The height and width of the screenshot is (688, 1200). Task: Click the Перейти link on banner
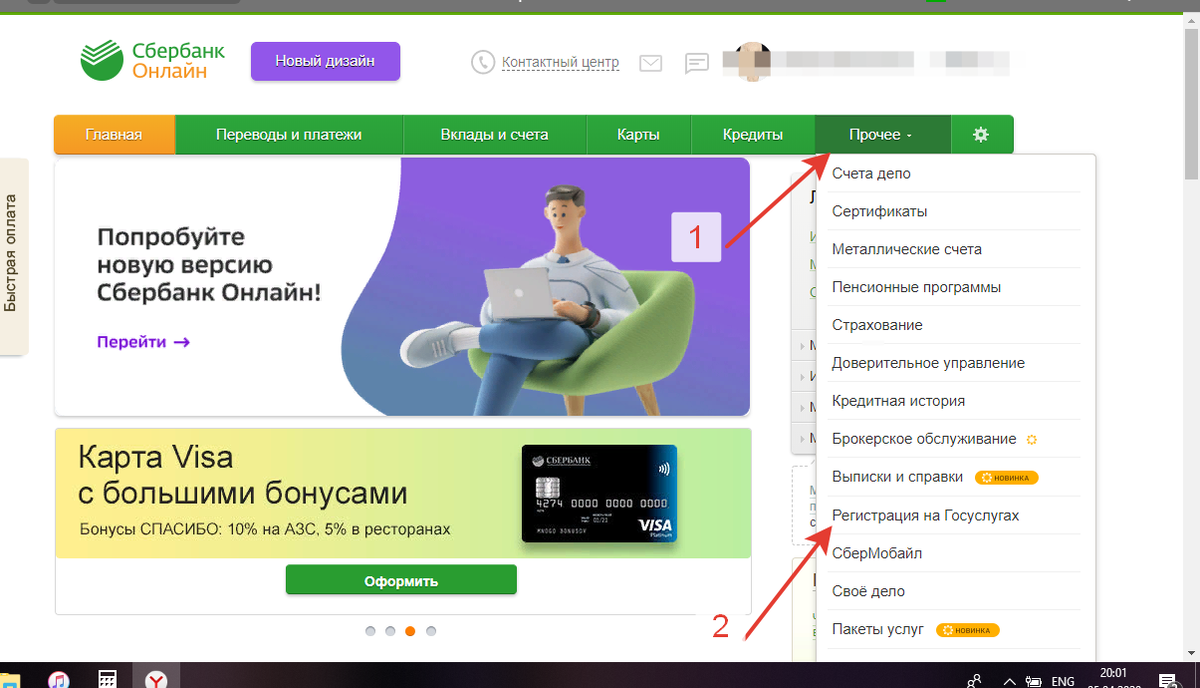pos(143,342)
